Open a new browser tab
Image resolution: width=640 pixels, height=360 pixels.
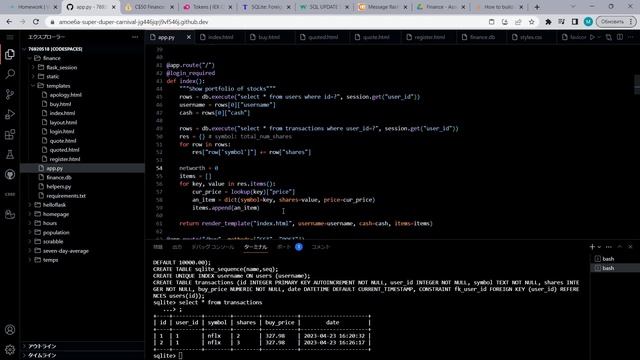pos(537,7)
